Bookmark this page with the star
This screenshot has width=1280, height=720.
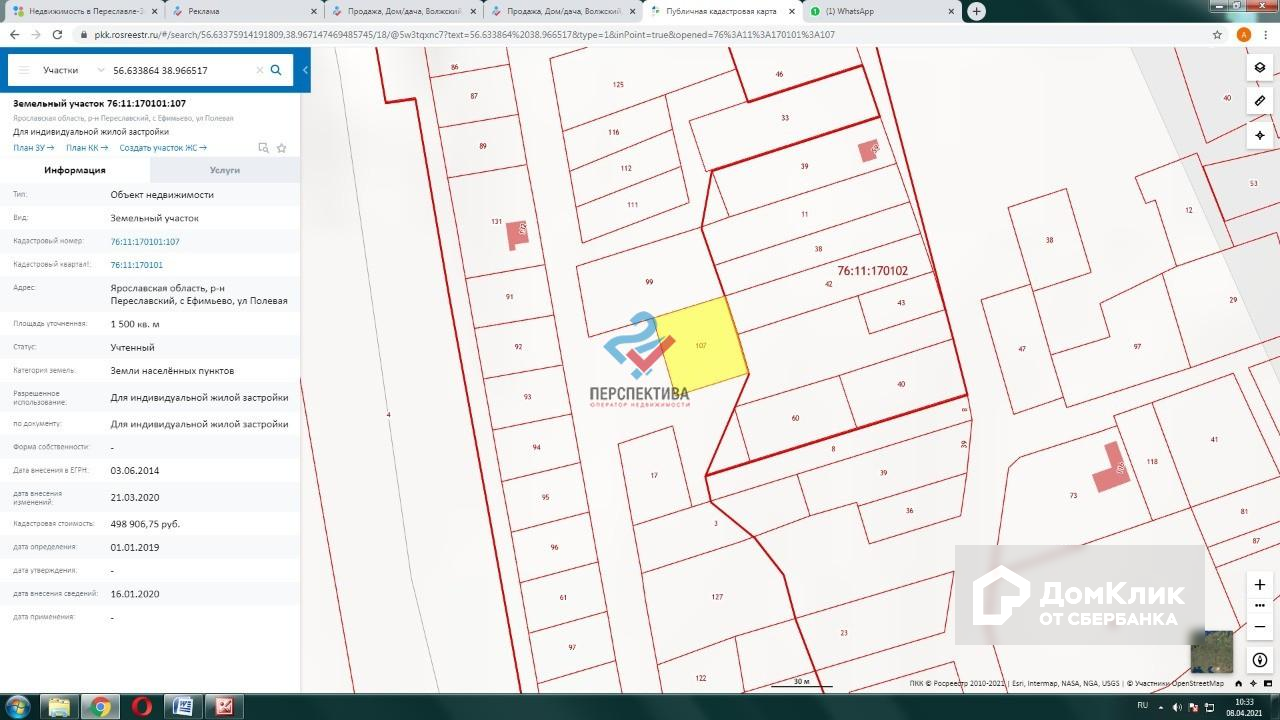click(1217, 34)
